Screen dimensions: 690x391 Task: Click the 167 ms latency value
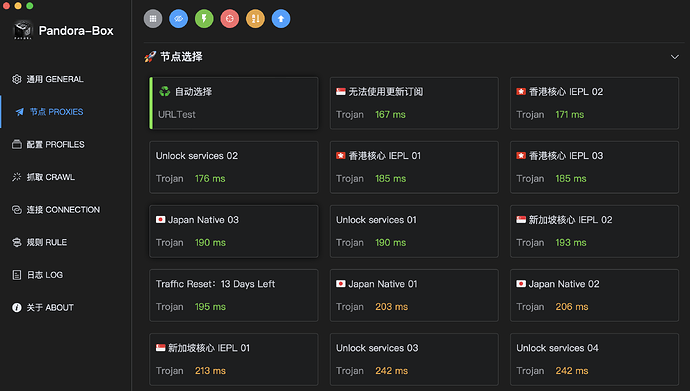pos(390,114)
